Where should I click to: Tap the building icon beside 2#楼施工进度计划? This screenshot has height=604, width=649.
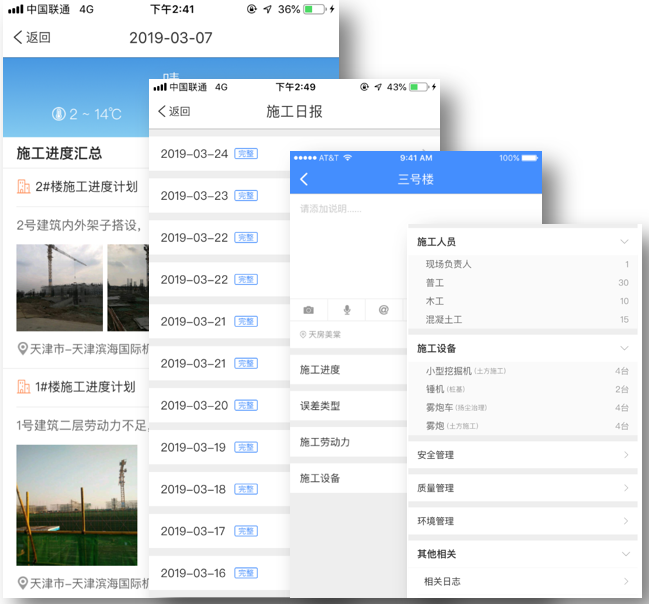pyautogui.click(x=24, y=187)
